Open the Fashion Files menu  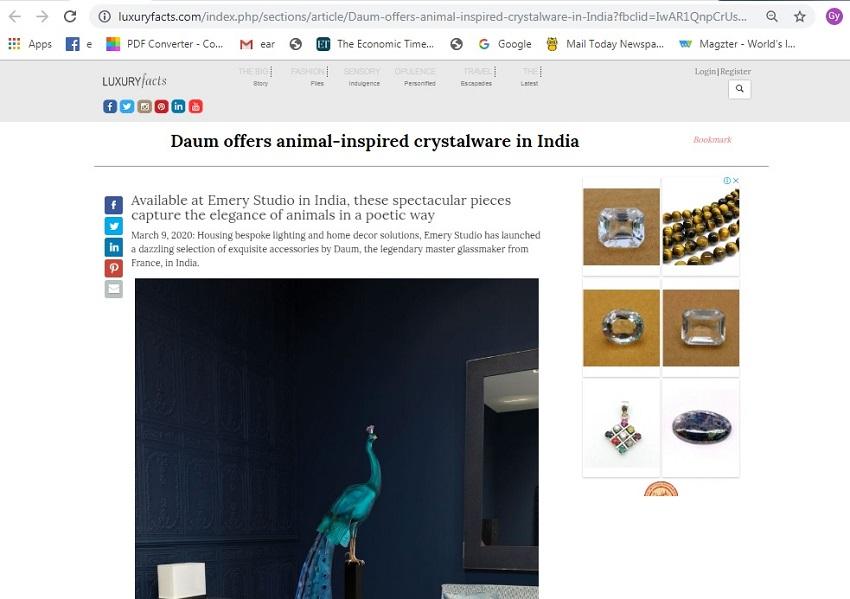(x=310, y=76)
